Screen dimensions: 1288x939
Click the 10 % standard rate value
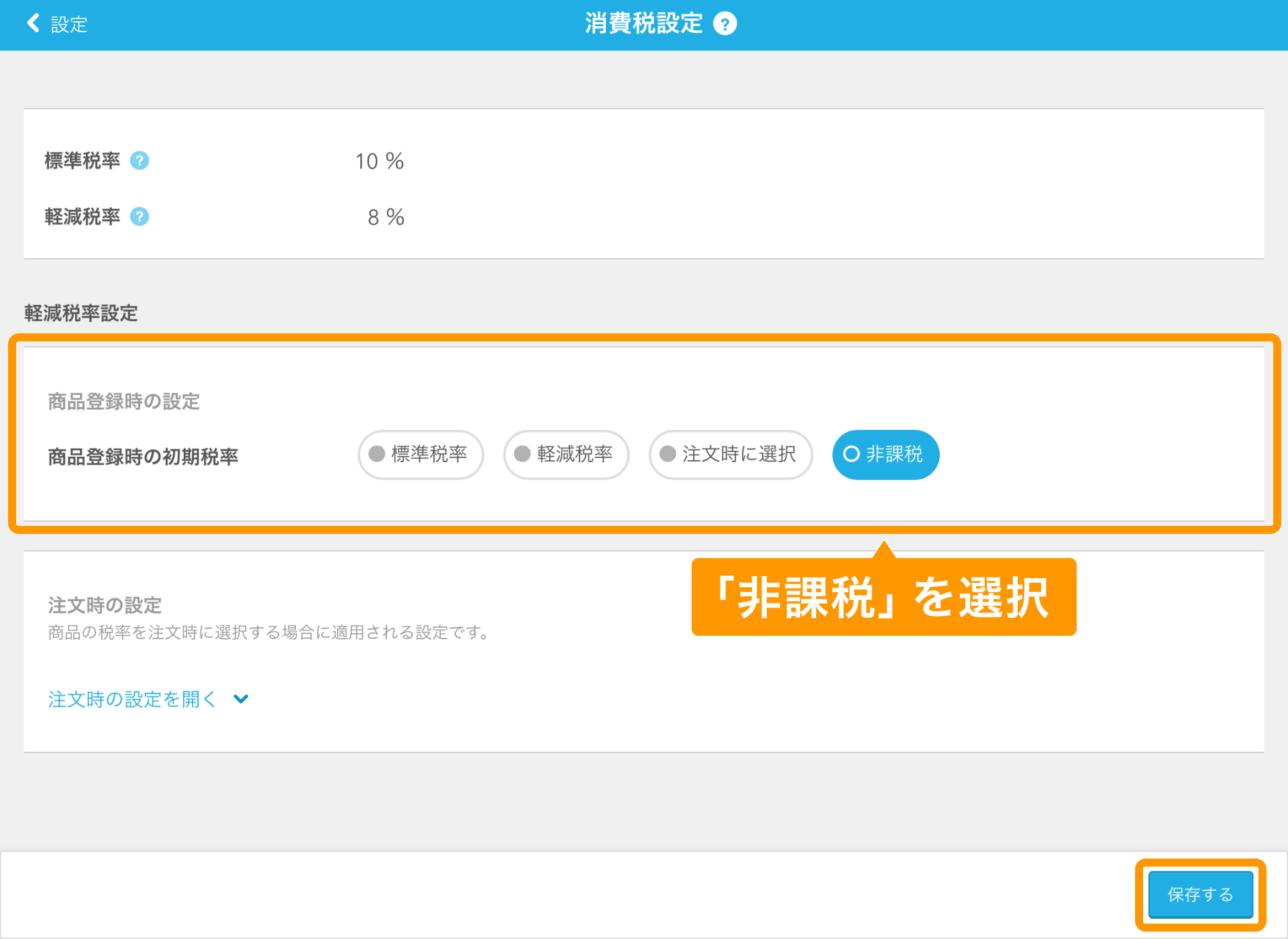(x=379, y=162)
